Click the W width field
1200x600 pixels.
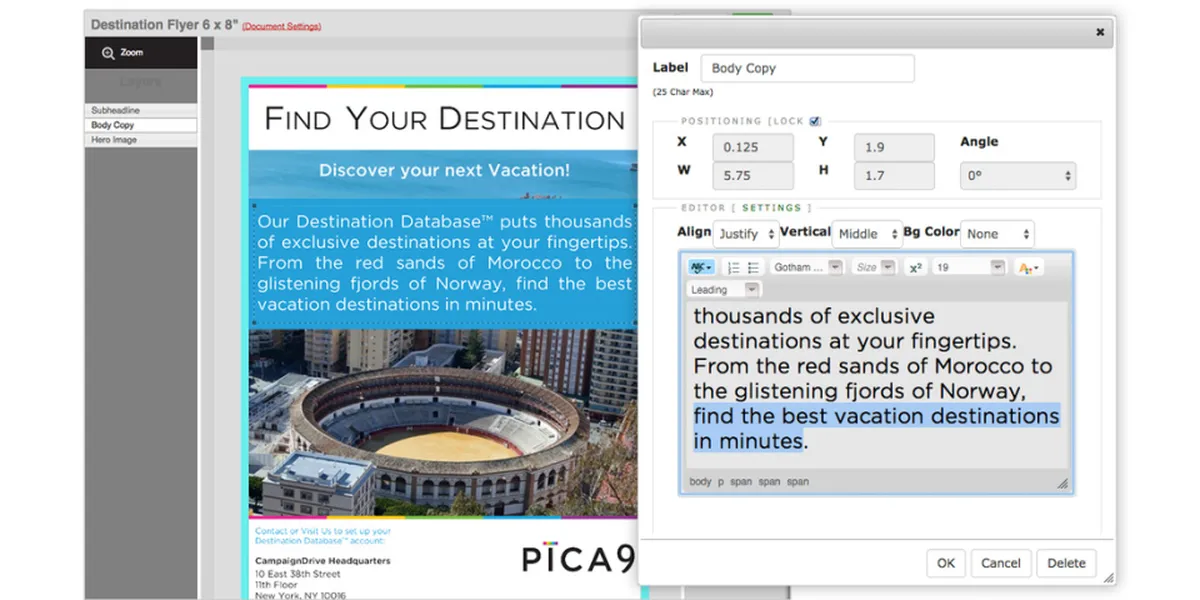point(753,176)
